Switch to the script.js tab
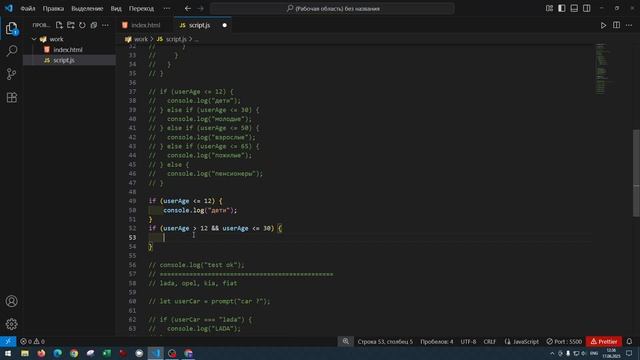 (x=200, y=25)
